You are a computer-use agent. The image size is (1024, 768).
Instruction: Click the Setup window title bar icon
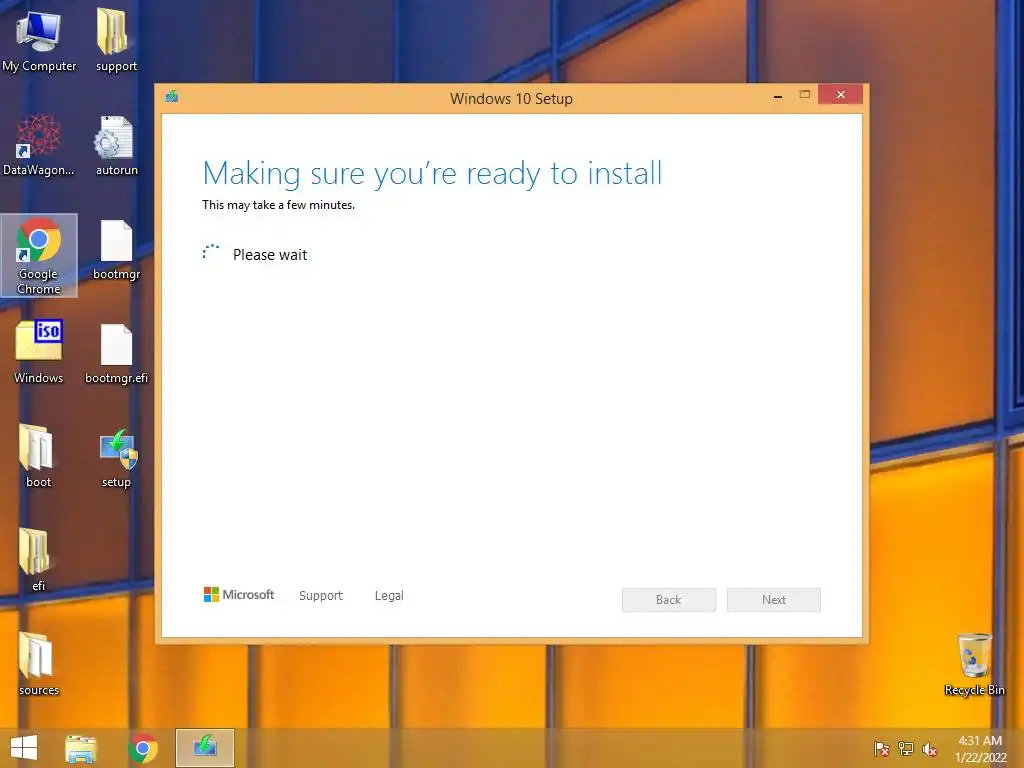(172, 96)
